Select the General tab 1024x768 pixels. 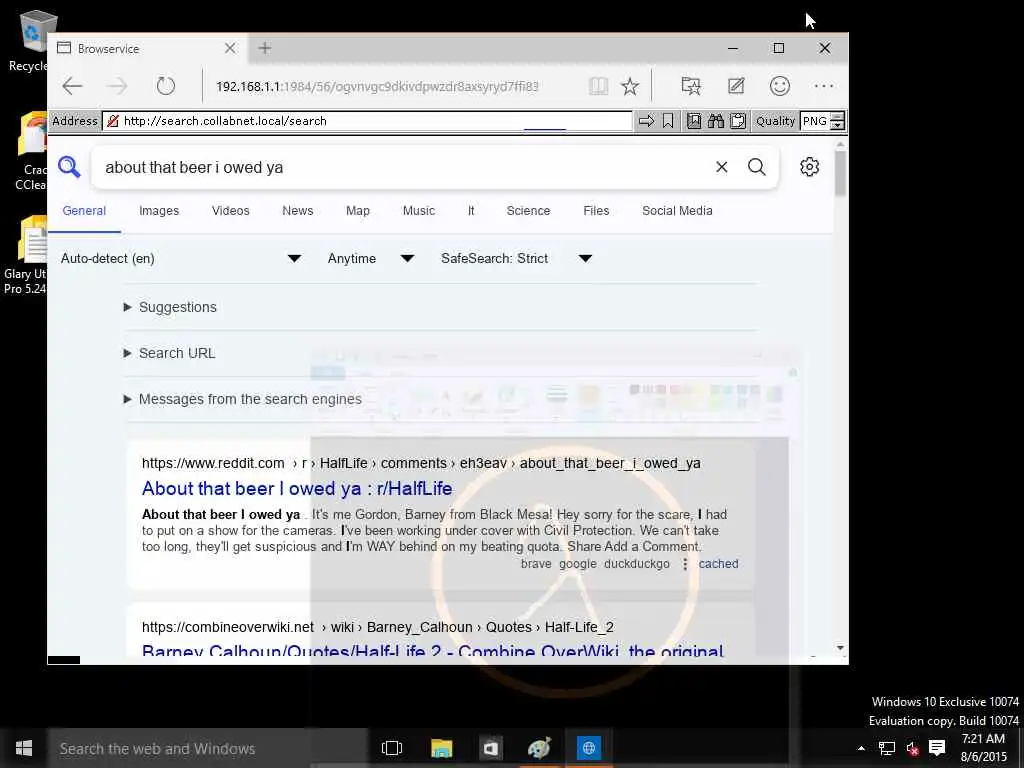84,211
